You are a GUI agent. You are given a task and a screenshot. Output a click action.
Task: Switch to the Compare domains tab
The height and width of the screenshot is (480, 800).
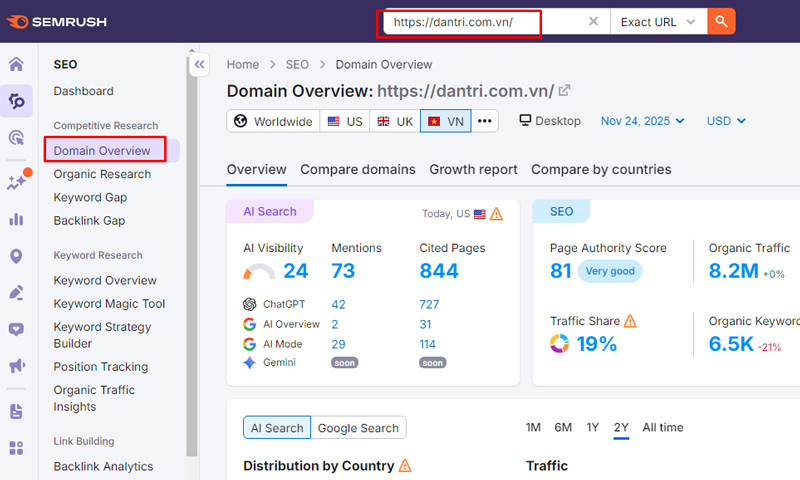coord(358,169)
